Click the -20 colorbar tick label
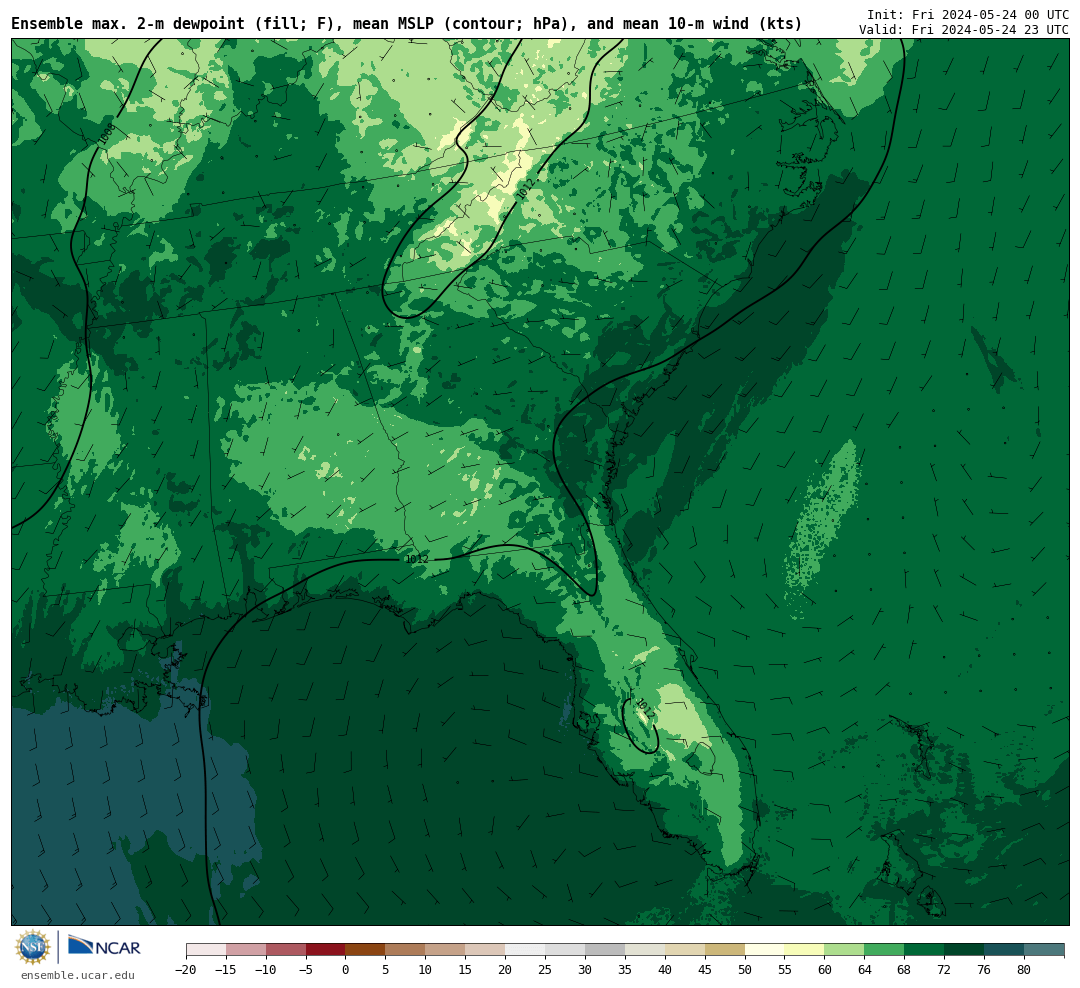The image size is (1080, 988). pos(186,969)
